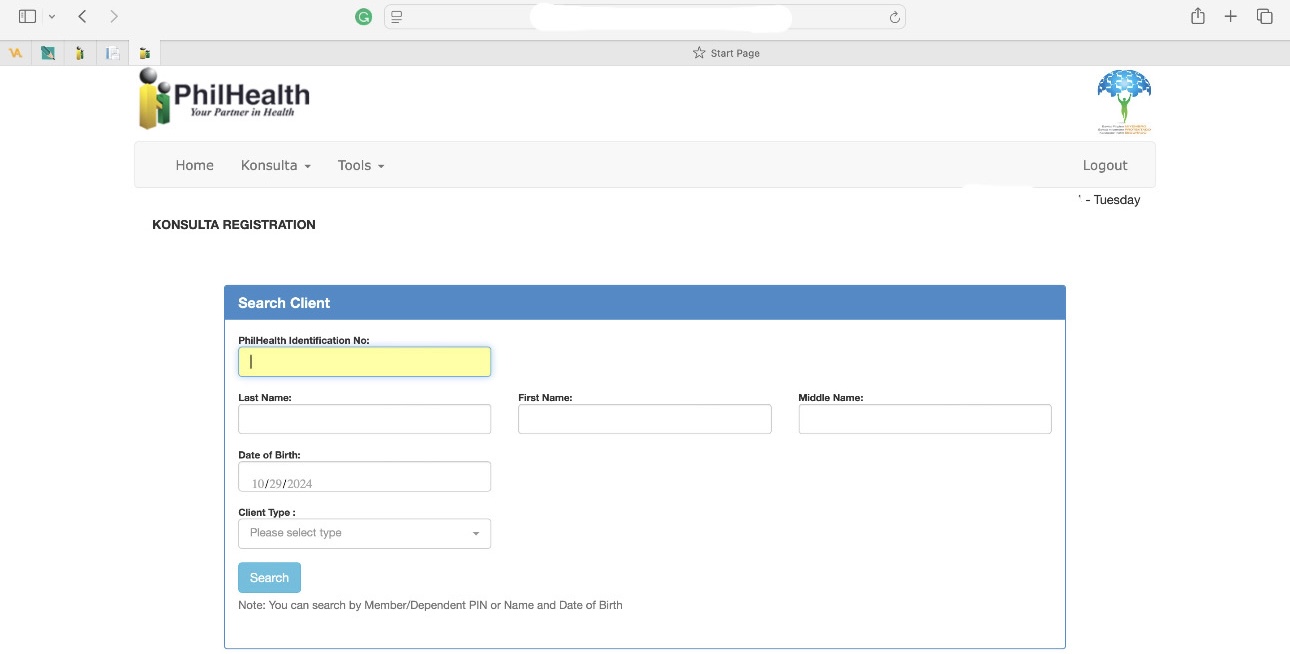Switch to the teal pencil pinned tab
Image resolution: width=1290 pixels, height=654 pixels.
click(47, 53)
